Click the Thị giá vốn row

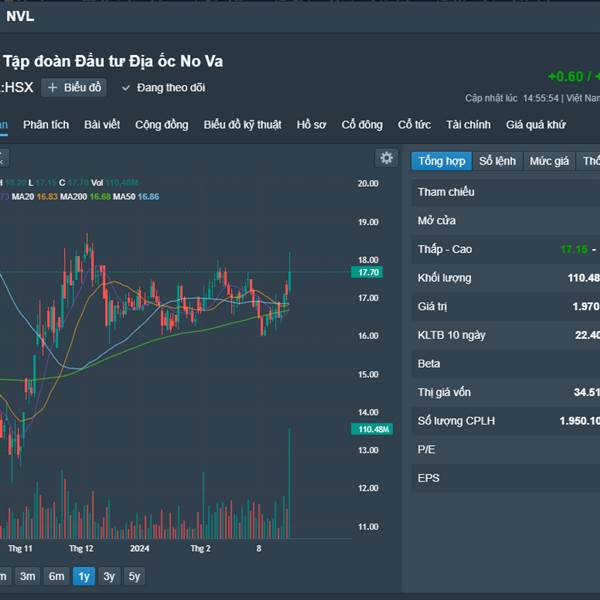(x=506, y=392)
